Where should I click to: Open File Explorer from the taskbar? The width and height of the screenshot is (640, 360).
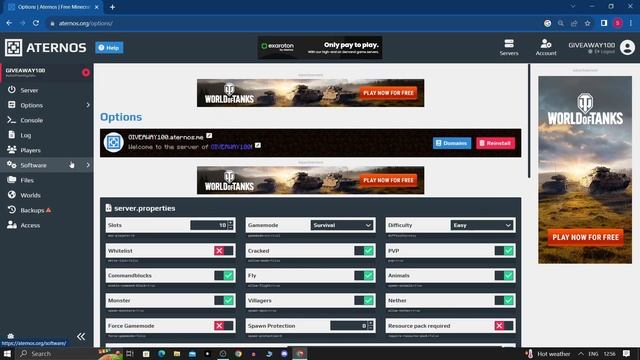coord(177,353)
